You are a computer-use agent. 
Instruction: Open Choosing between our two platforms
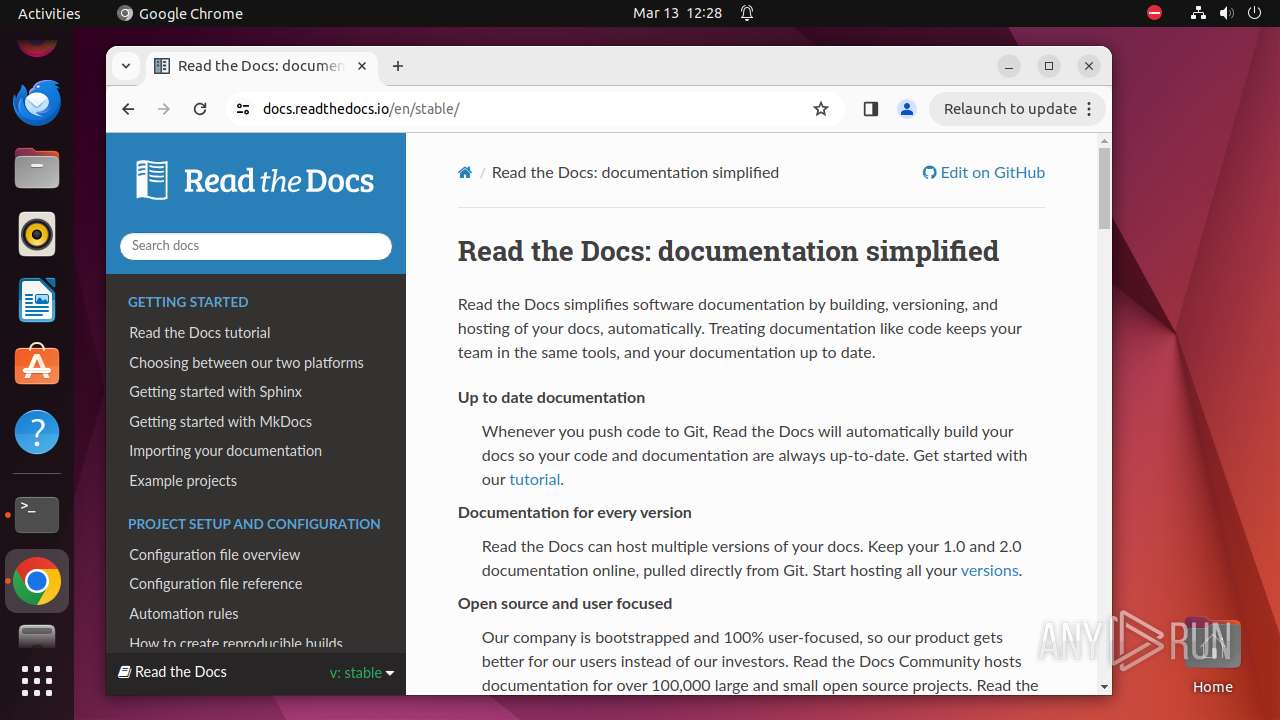246,363
